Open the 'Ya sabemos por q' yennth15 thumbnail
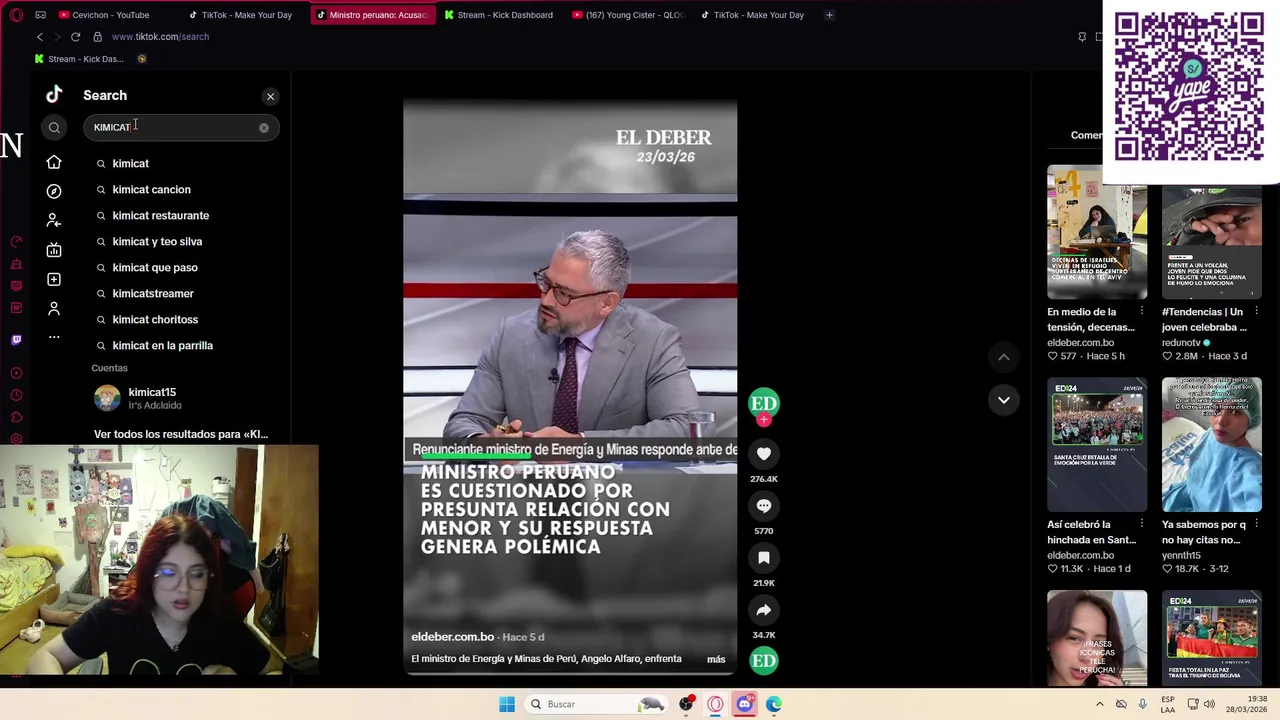The image size is (1280, 720). click(1211, 444)
